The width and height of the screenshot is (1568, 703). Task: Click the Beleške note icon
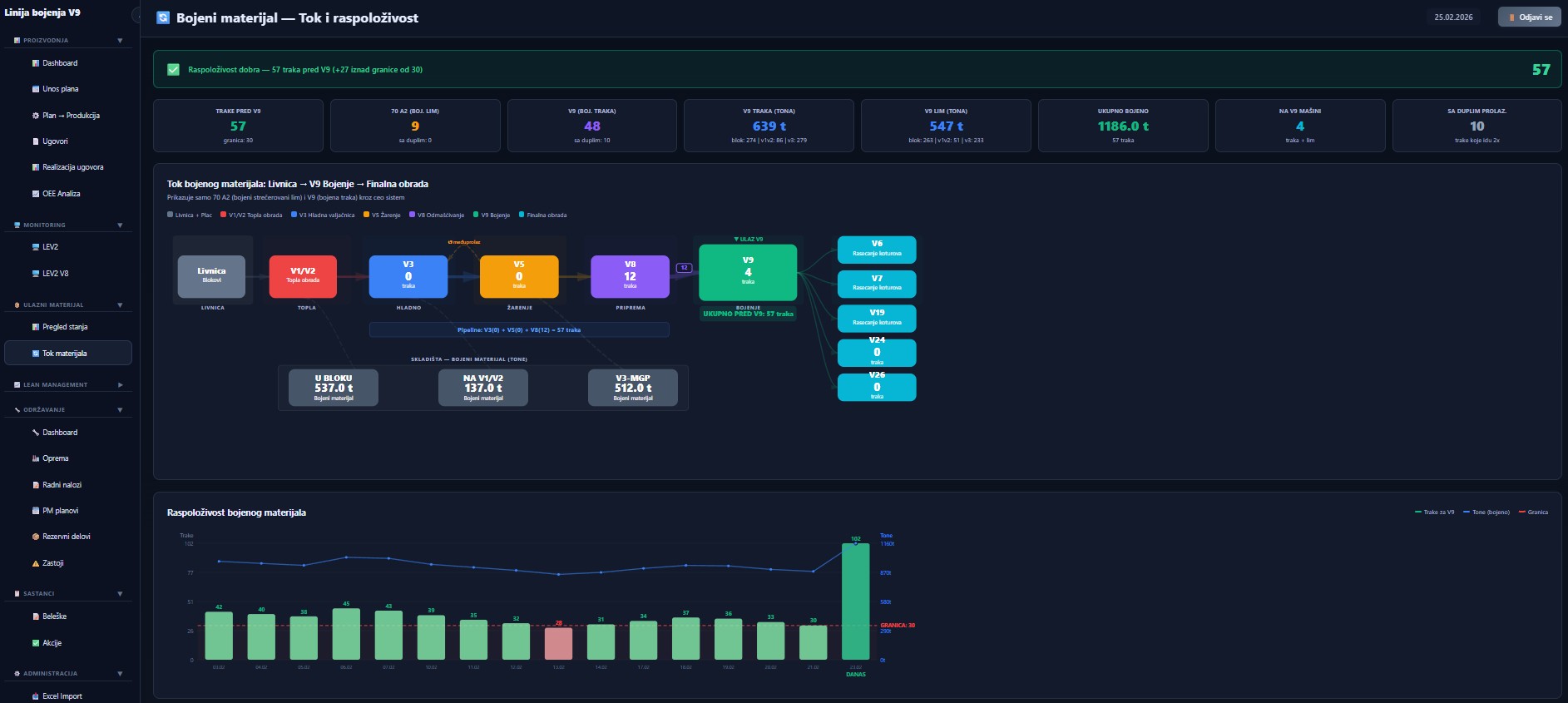[36, 616]
